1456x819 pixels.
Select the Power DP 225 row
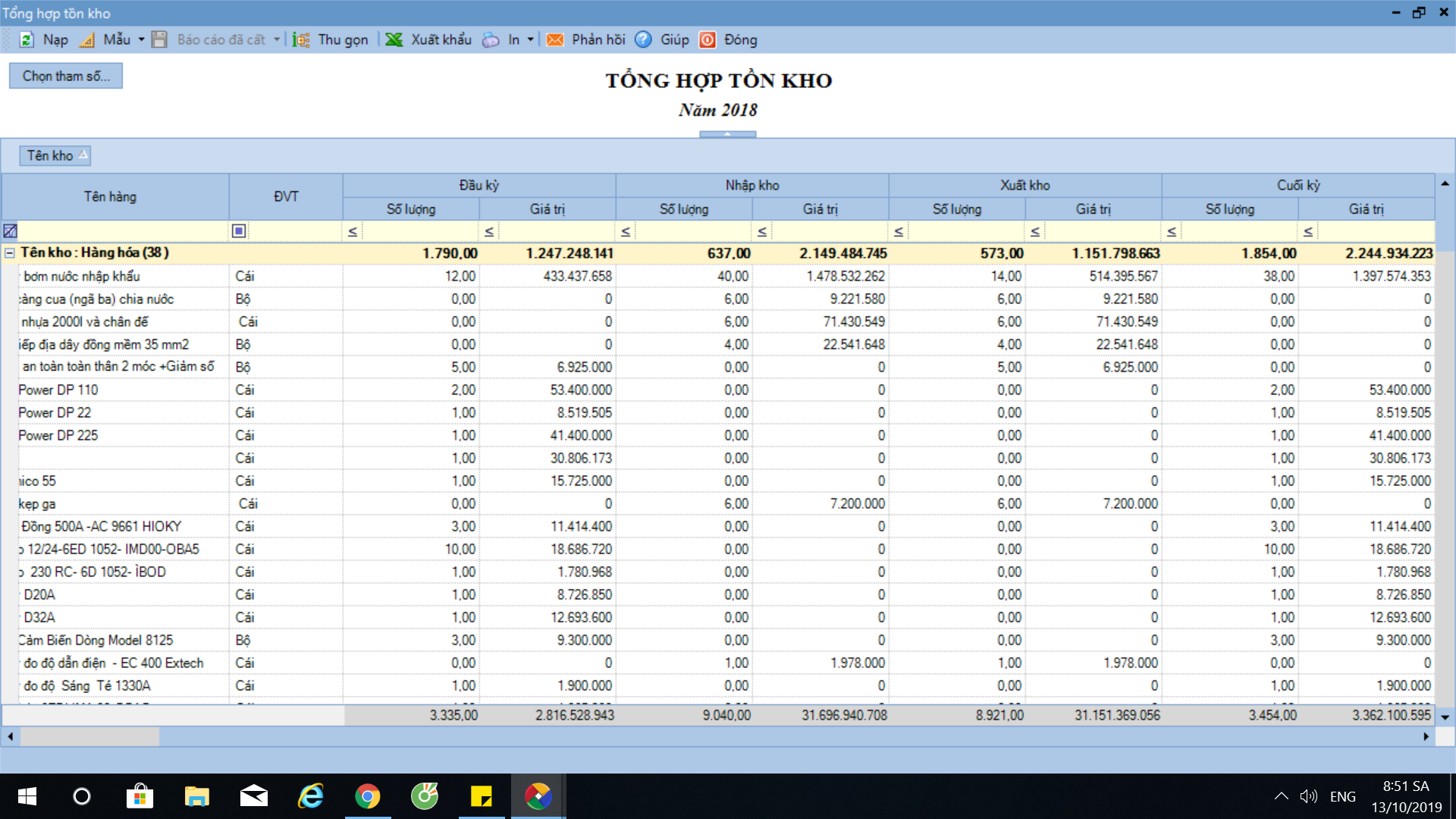[726, 435]
